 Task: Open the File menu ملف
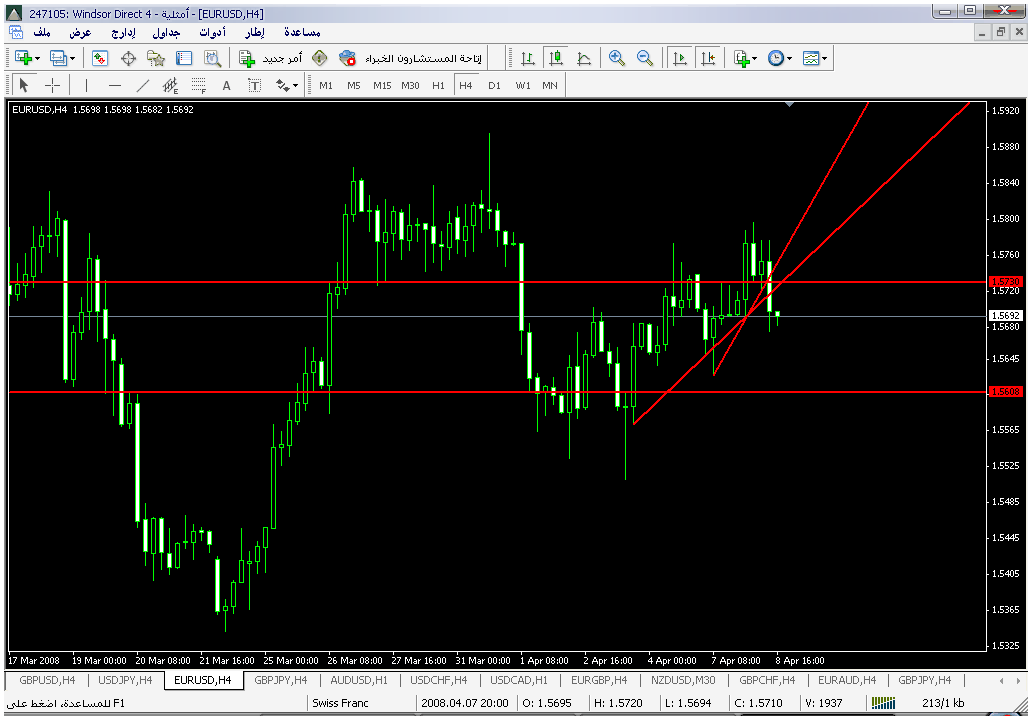click(x=42, y=32)
